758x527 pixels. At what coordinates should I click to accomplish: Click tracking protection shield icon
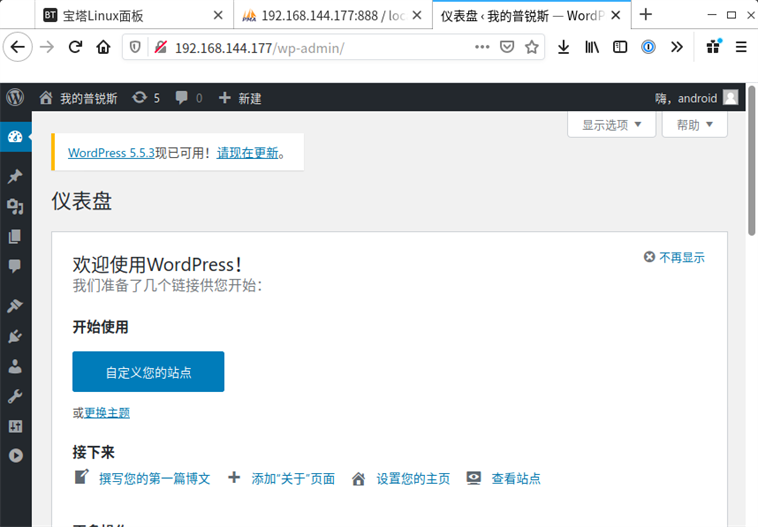click(135, 47)
